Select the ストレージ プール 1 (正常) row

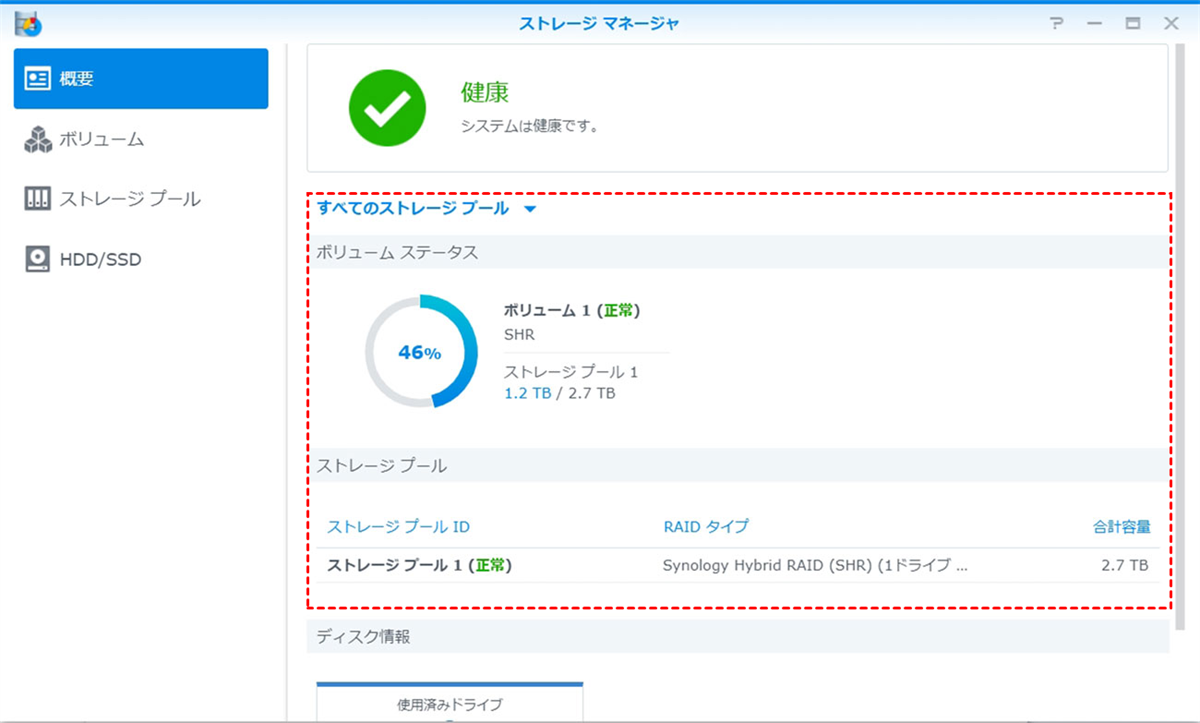point(738,565)
